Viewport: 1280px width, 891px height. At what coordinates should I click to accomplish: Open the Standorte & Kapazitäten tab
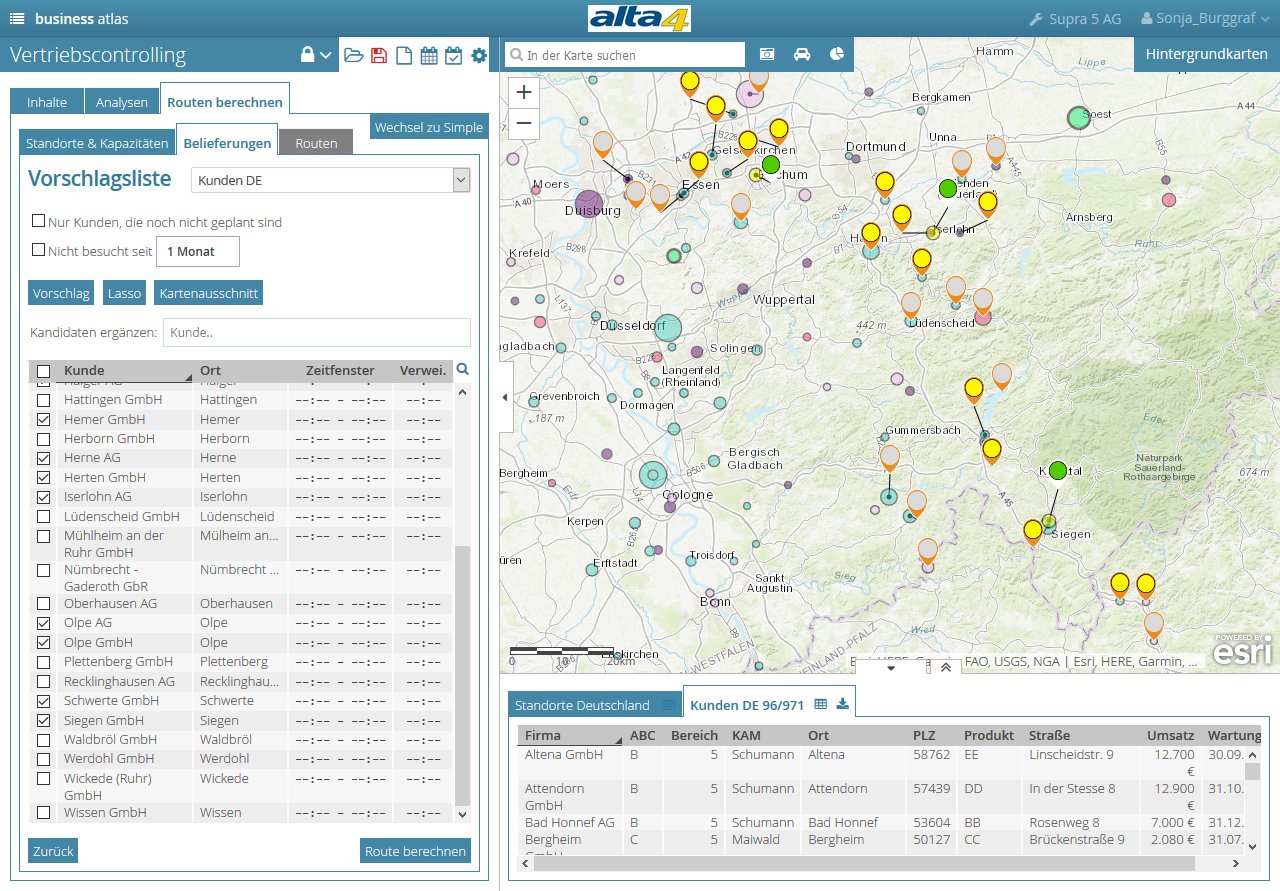97,143
